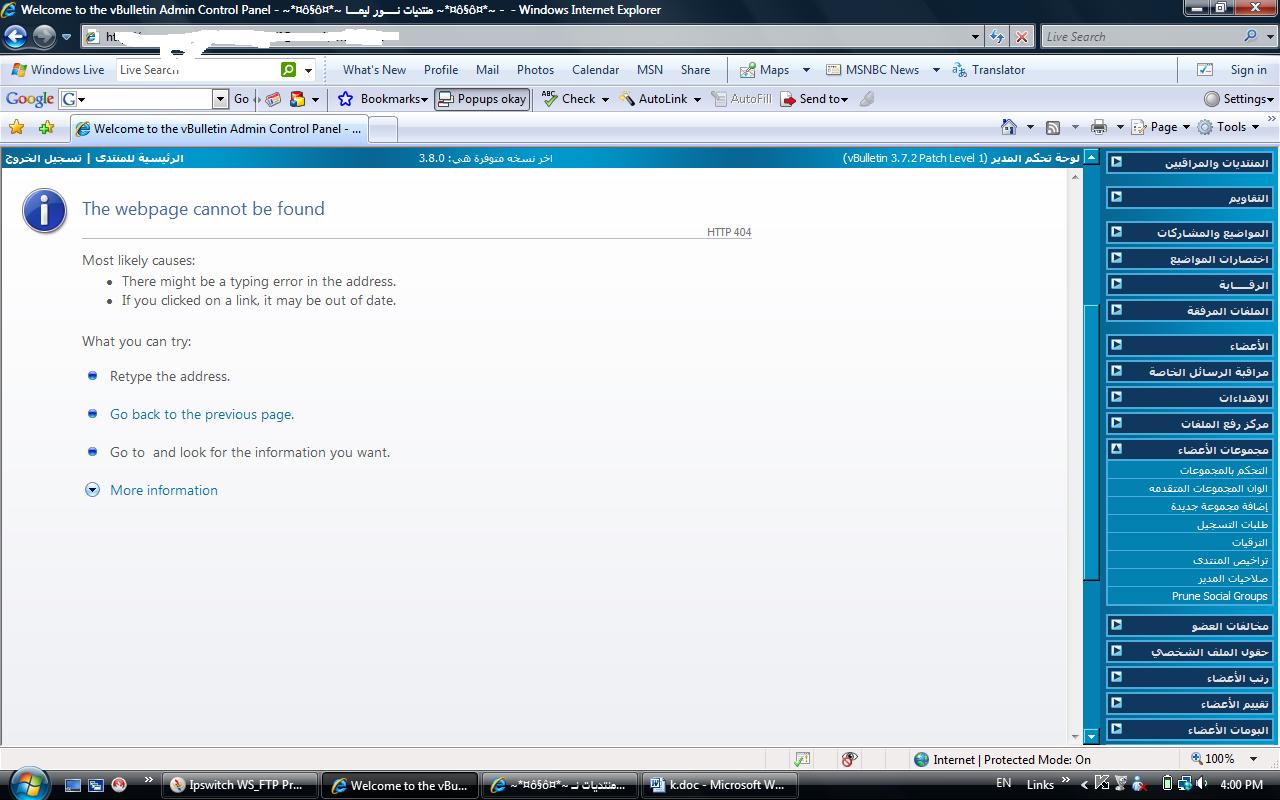The width and height of the screenshot is (1280, 800).
Task: Open k.doc Microsoft Word from taskbar
Action: (718, 785)
